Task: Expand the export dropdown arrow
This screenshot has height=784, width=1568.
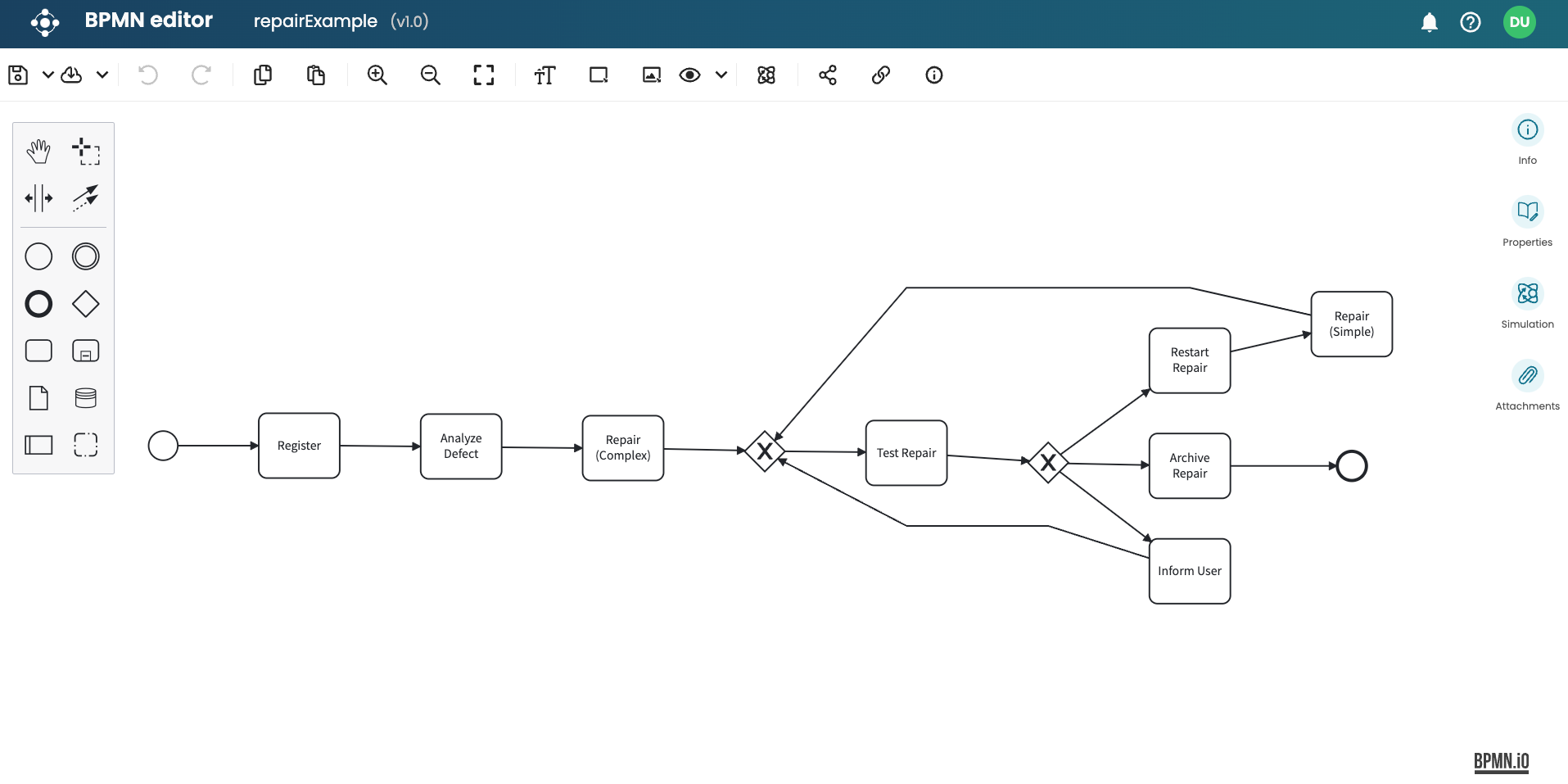Action: 102,75
